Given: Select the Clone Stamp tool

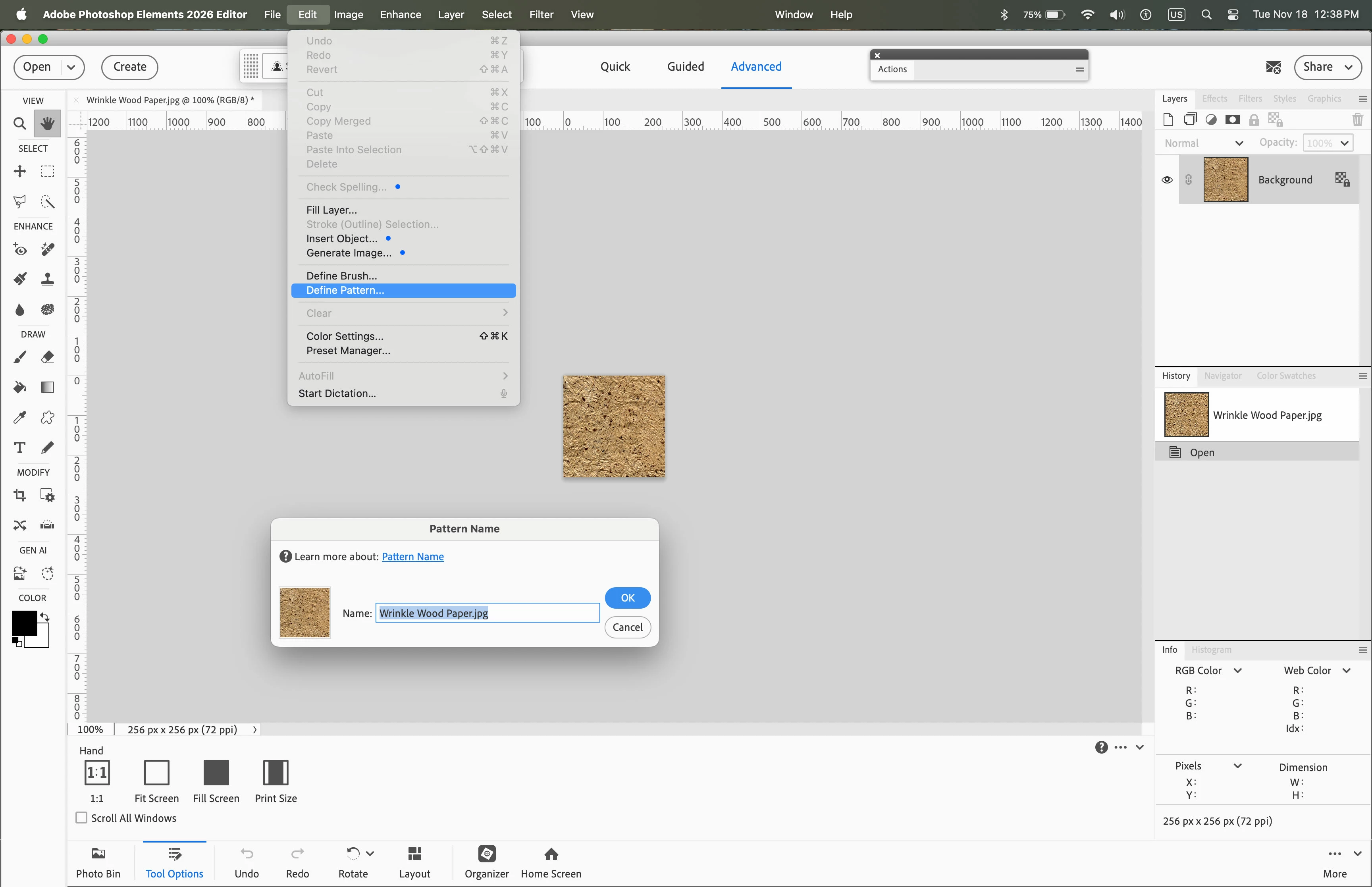Looking at the screenshot, I should (x=48, y=280).
